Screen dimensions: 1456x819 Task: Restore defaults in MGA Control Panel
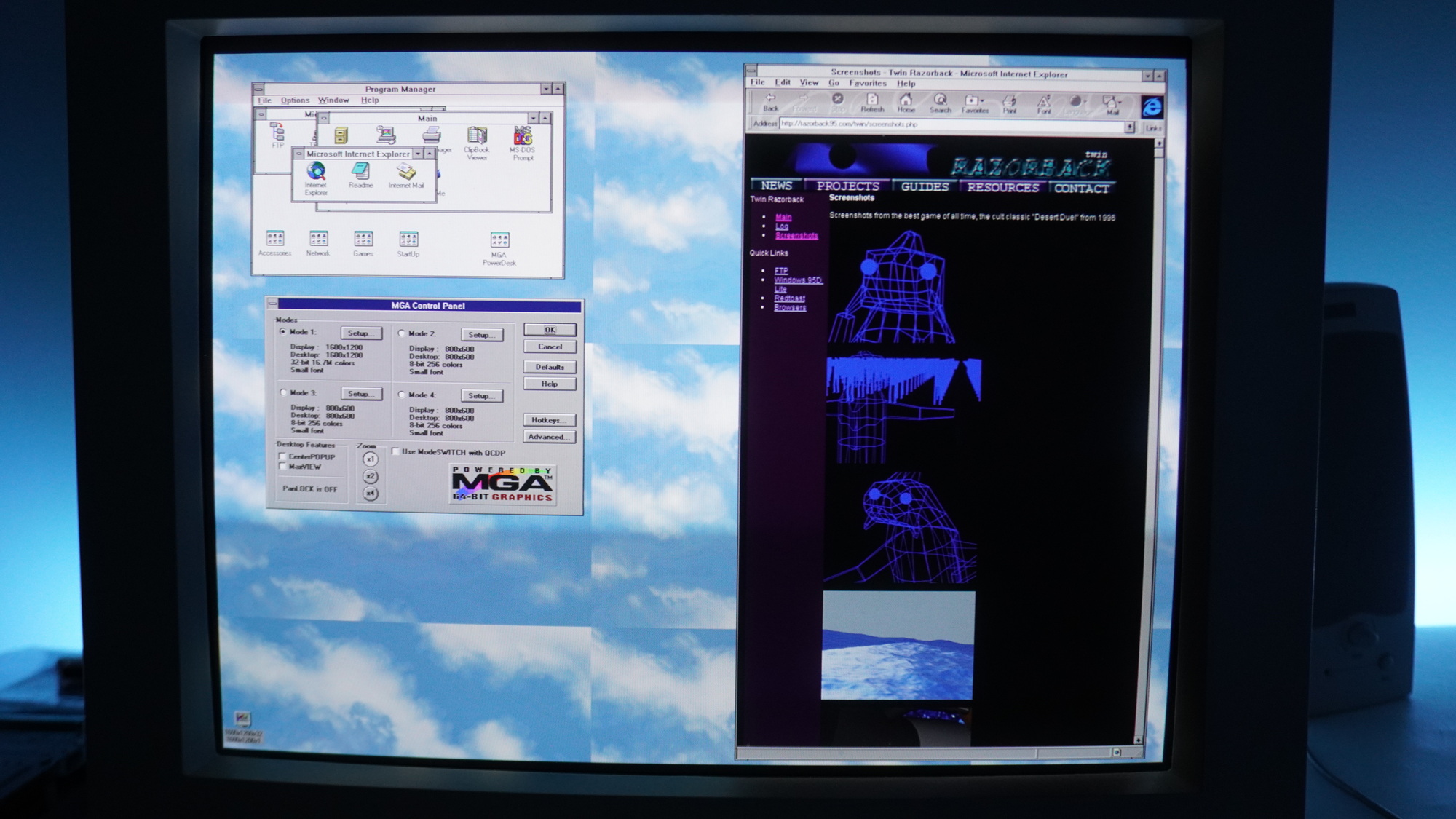pos(550,367)
